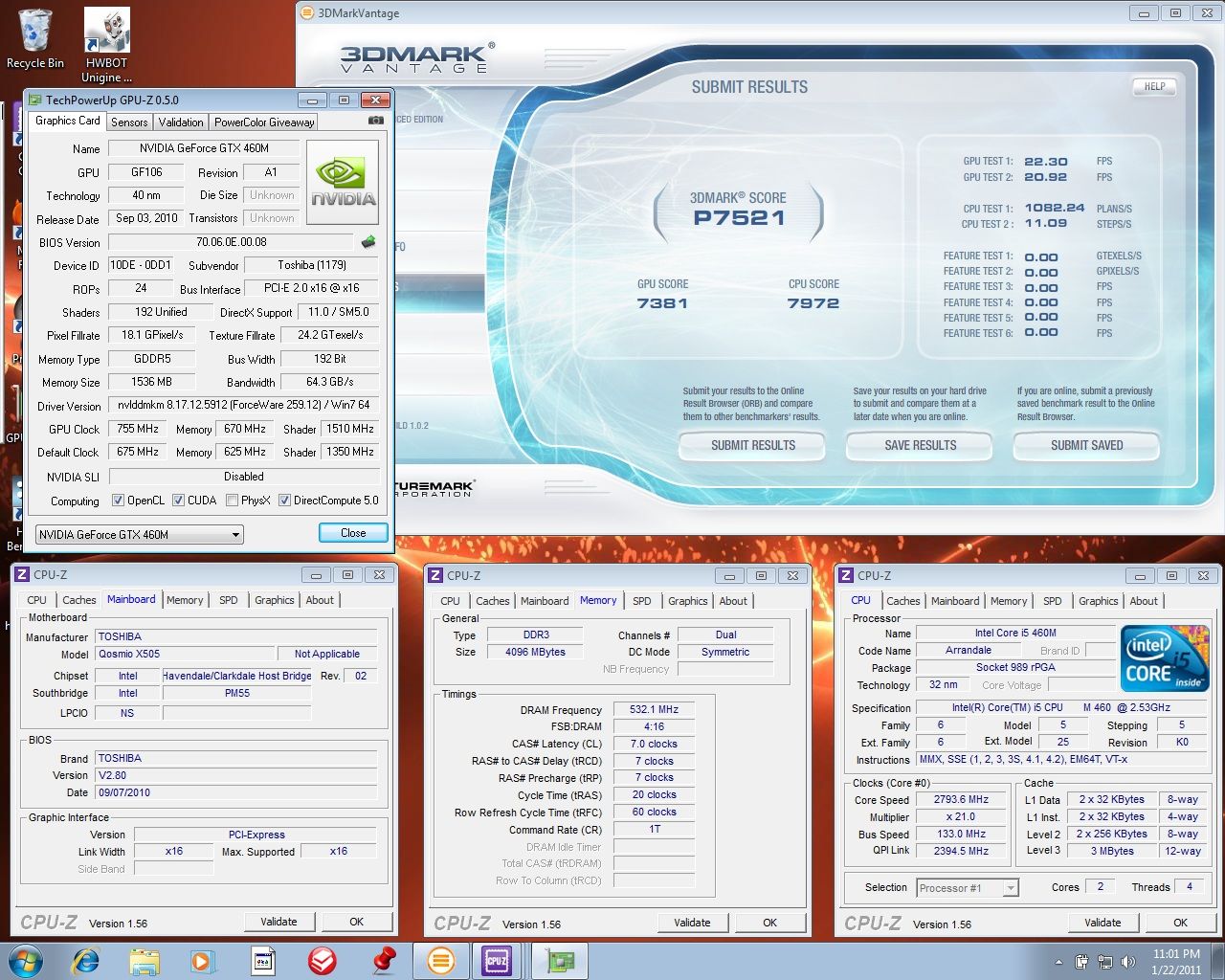Viewport: 1225px width, 980px height.
Task: Click the green GPU-Z taskbar icon
Action: tap(560, 961)
